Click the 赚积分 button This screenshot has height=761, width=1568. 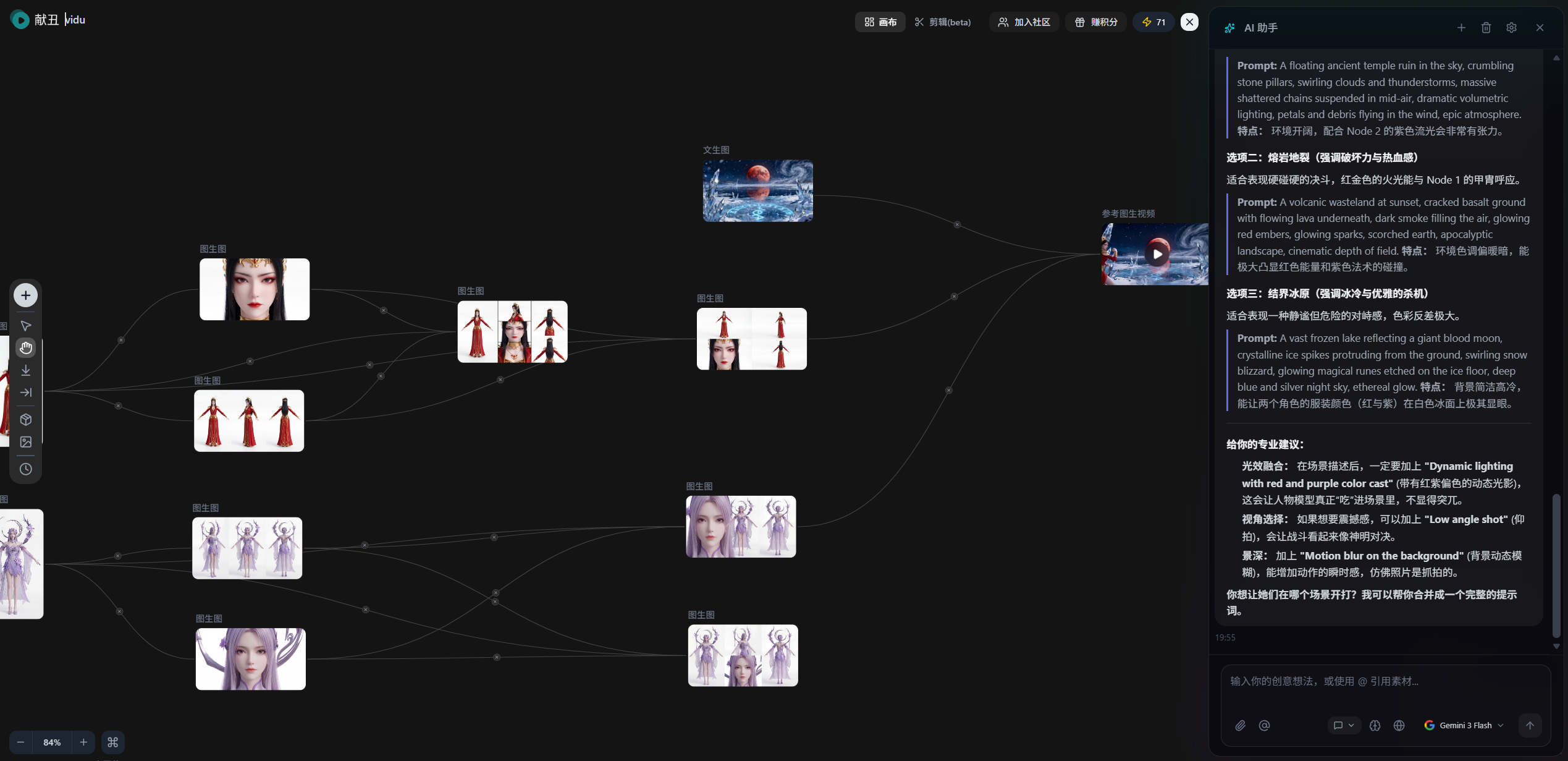[x=1097, y=22]
